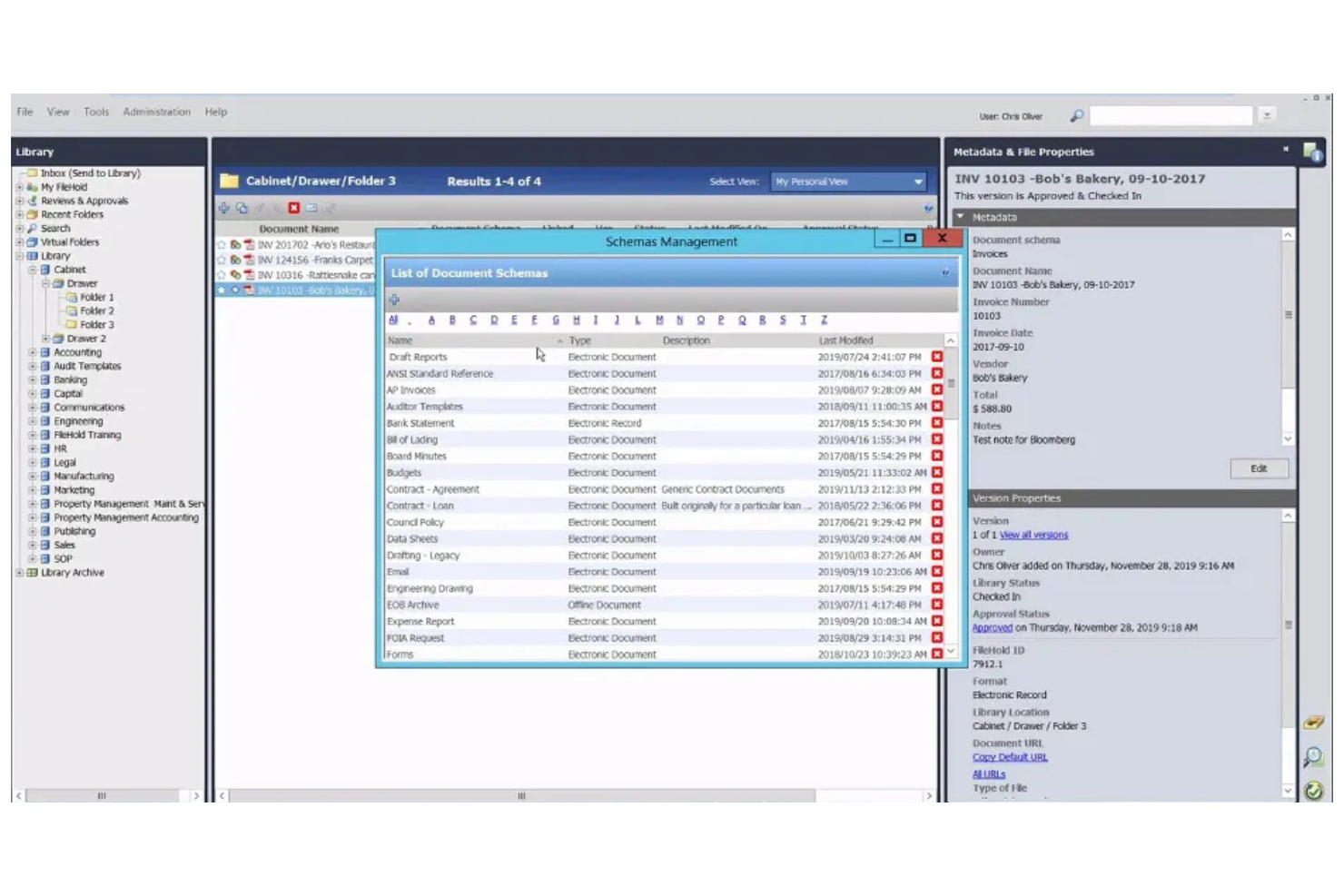Click the red X delete icon in the document toolbar

[293, 208]
